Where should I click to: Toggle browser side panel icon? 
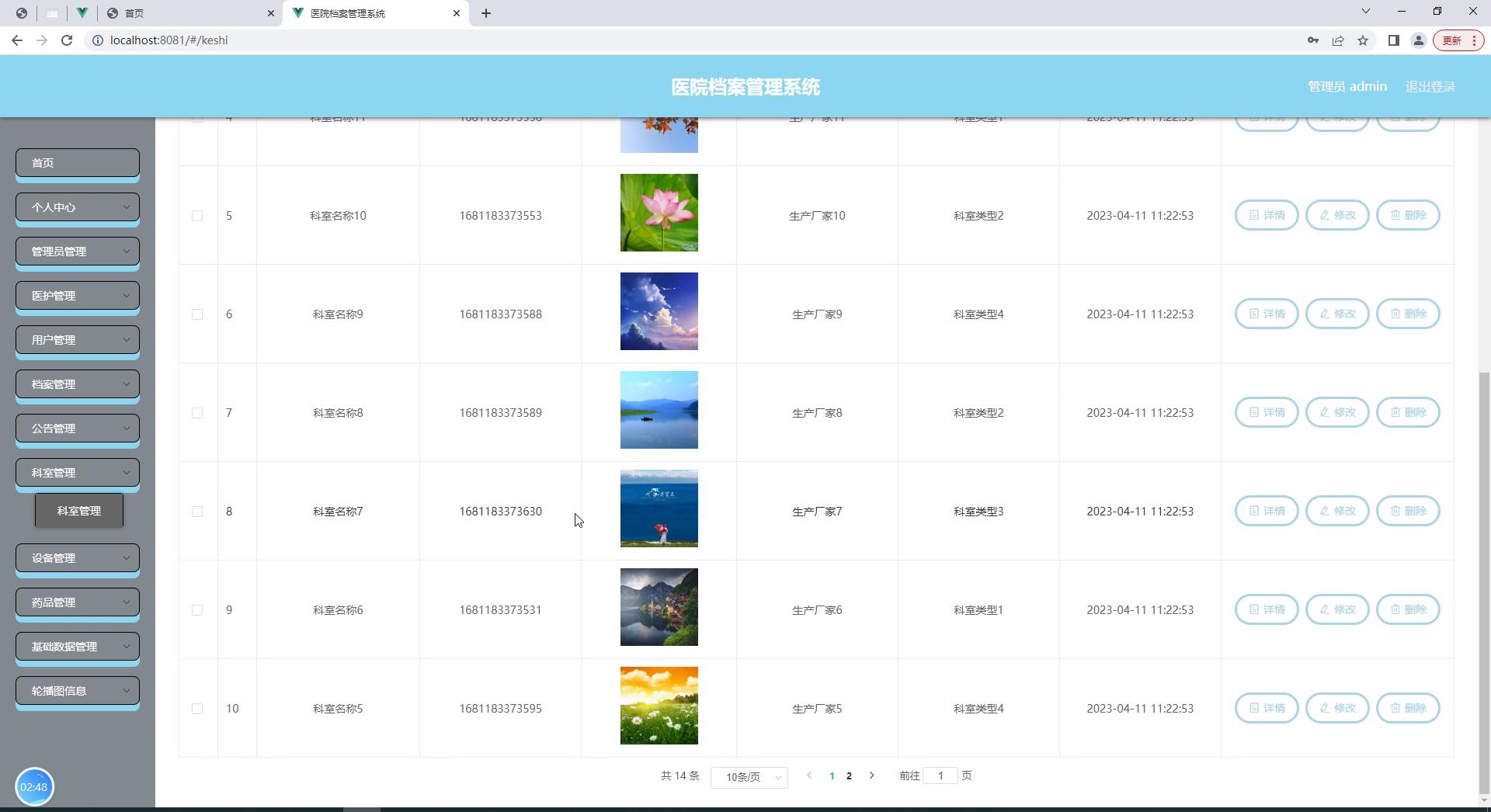pos(1394,40)
